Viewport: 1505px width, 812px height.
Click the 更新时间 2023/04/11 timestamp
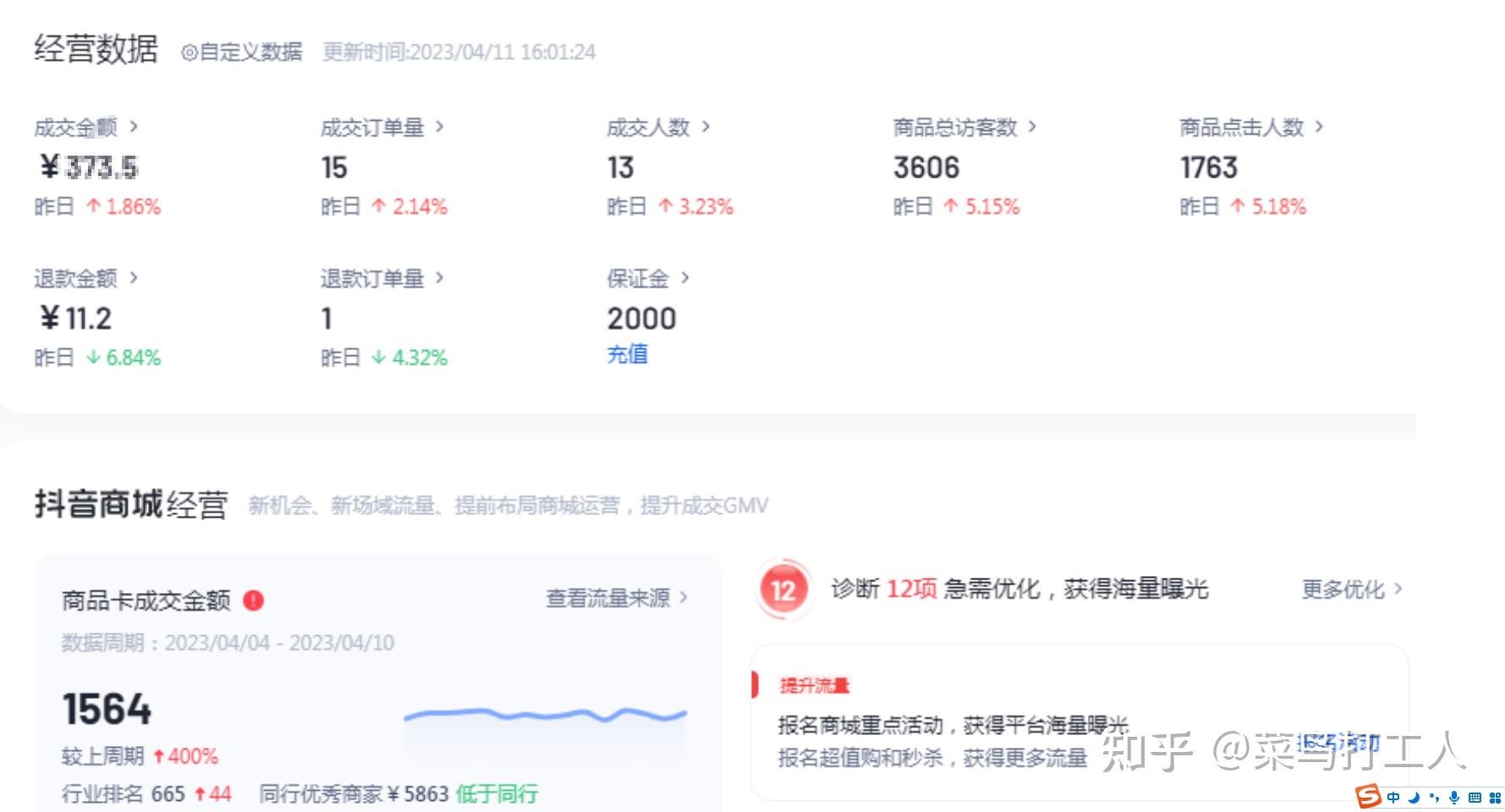(x=459, y=52)
